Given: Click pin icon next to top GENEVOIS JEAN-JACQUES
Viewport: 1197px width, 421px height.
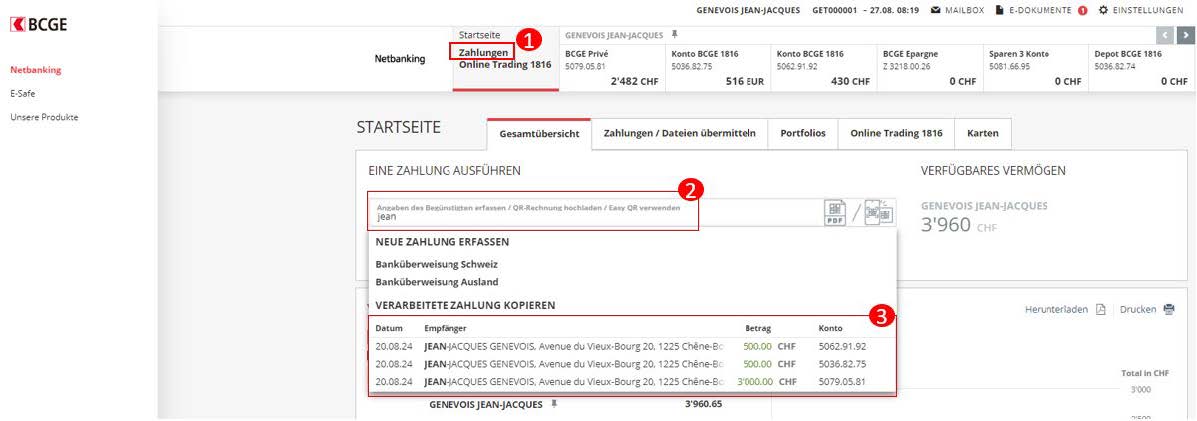Looking at the screenshot, I should coord(674,35).
